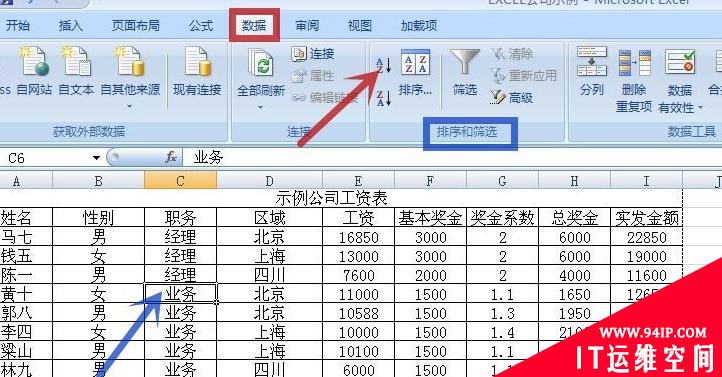Screen dimensions: 722x377
Task: Select column C header
Action: coord(180,180)
